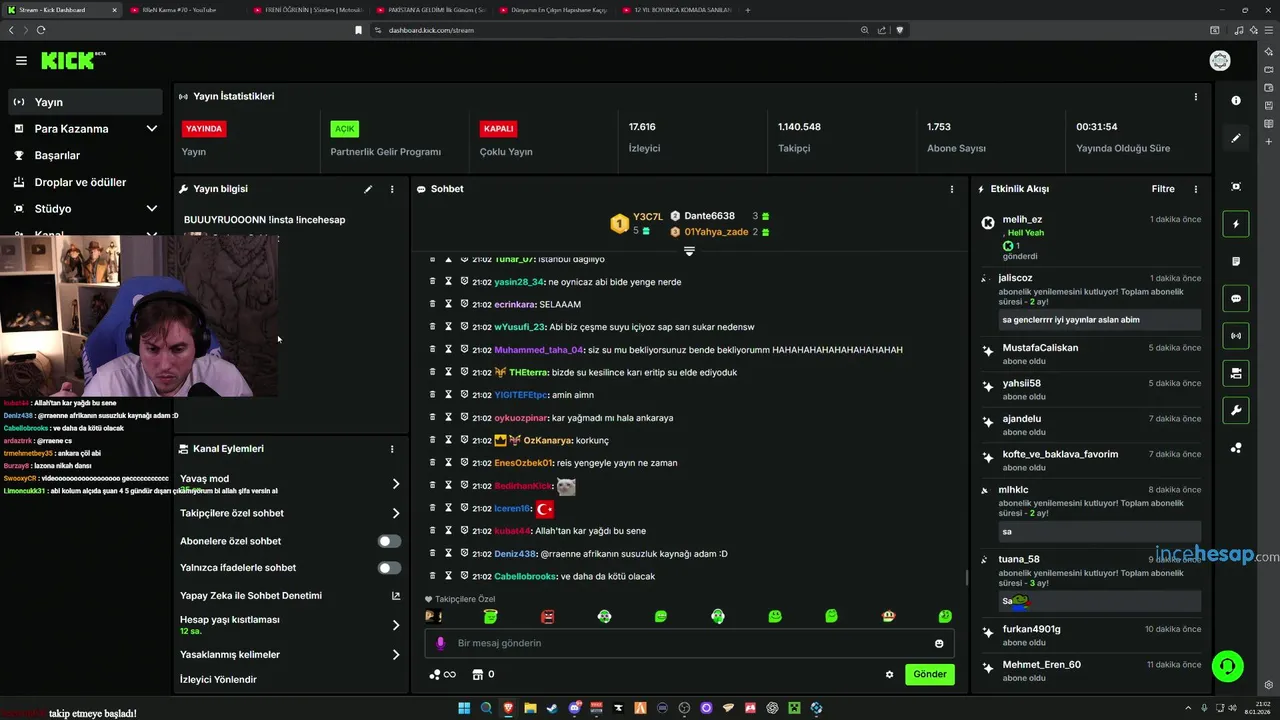The image size is (1280, 720).
Task: Open Yavaş mod settings arrow
Action: point(396,484)
